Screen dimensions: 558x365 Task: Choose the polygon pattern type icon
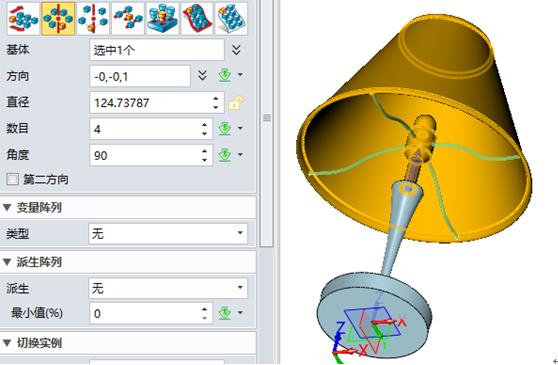[x=93, y=18]
